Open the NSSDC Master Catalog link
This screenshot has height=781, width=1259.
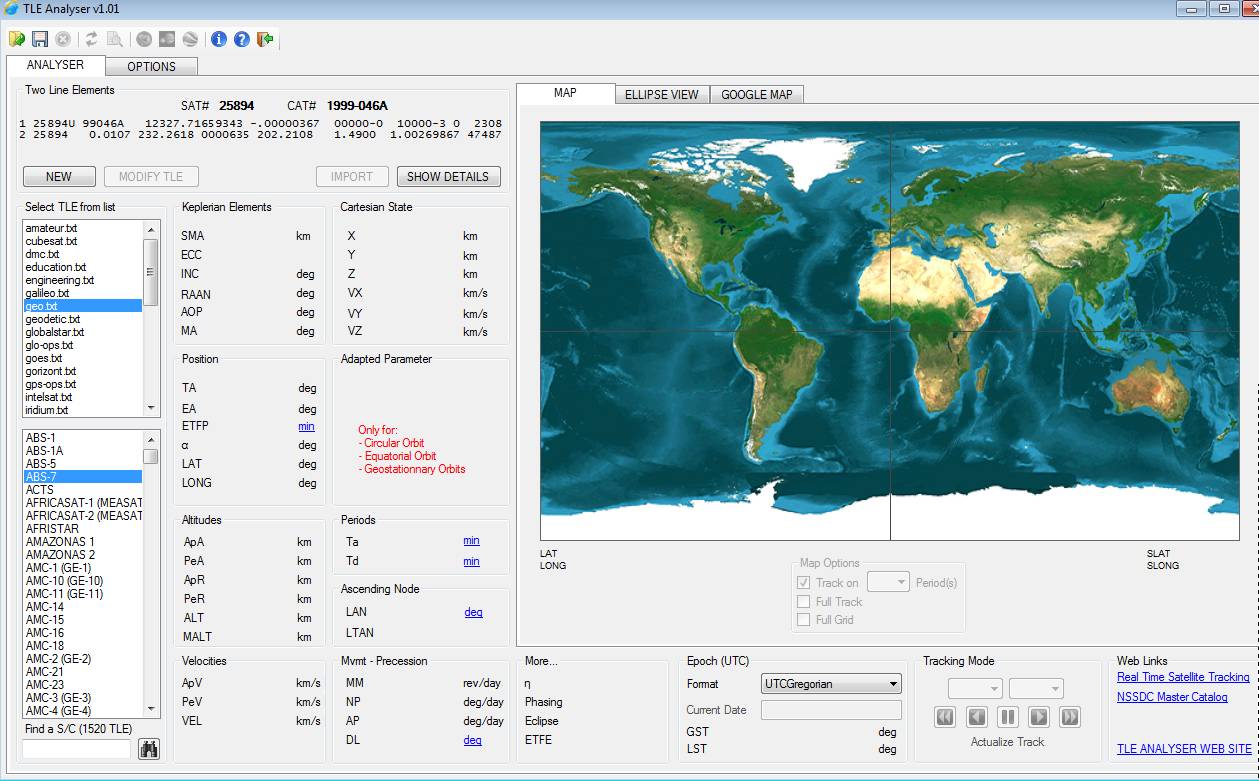pyautogui.click(x=1172, y=697)
